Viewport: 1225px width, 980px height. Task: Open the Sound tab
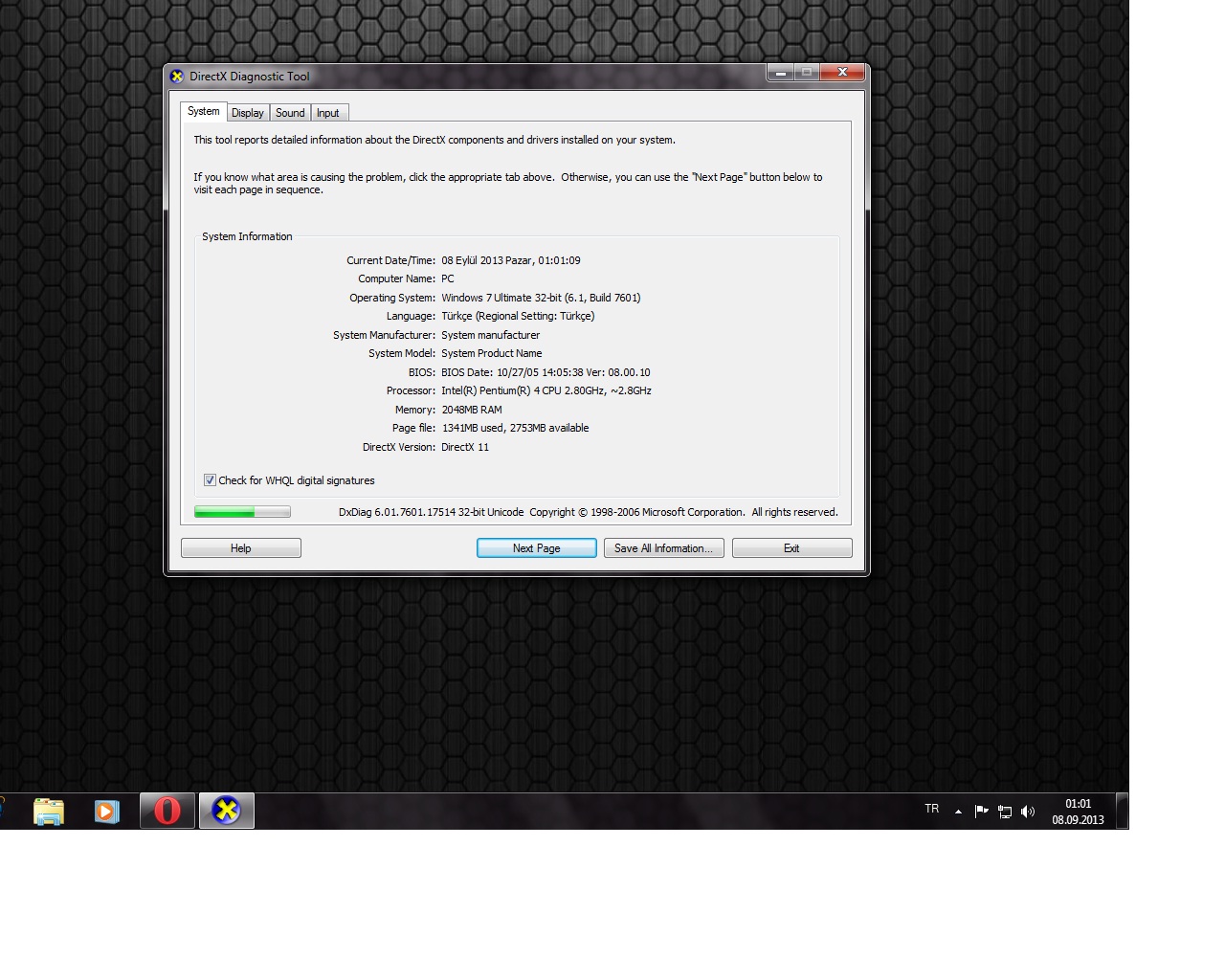[290, 113]
